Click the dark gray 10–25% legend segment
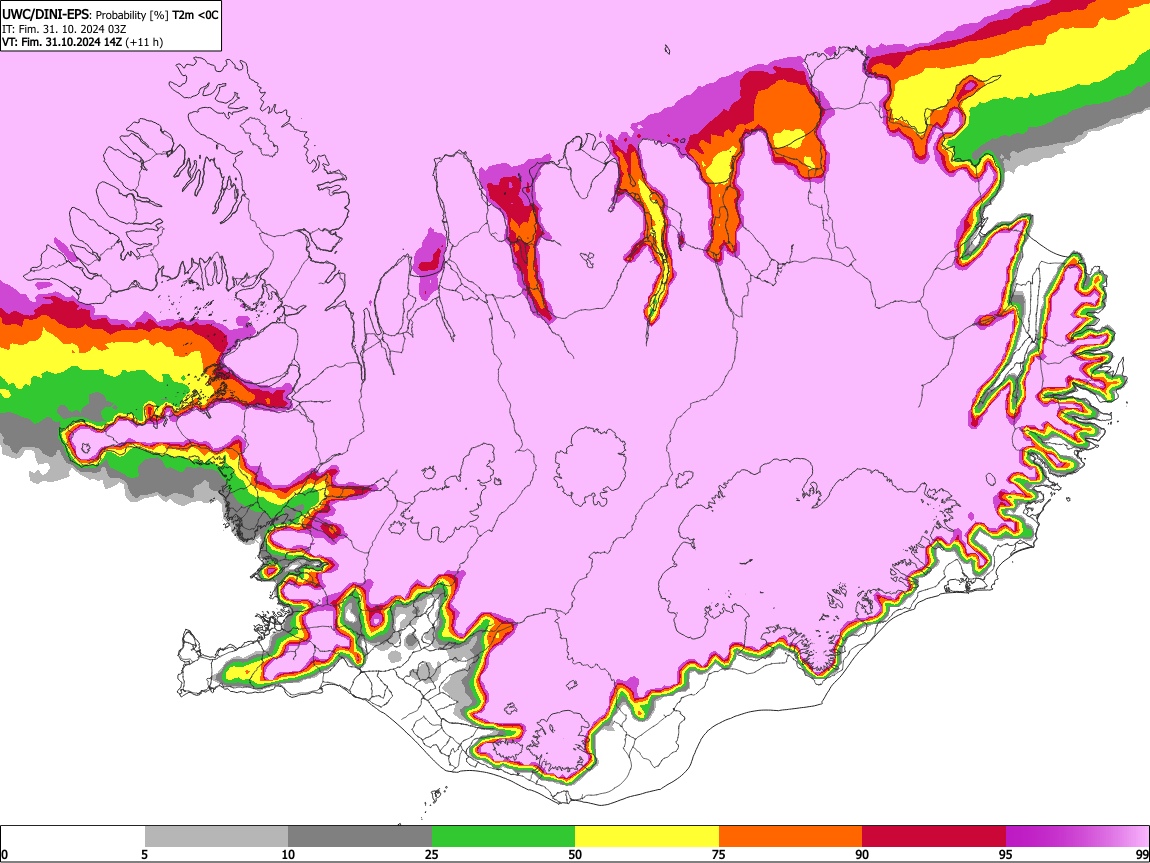Image resolution: width=1150 pixels, height=863 pixels. 360,836
